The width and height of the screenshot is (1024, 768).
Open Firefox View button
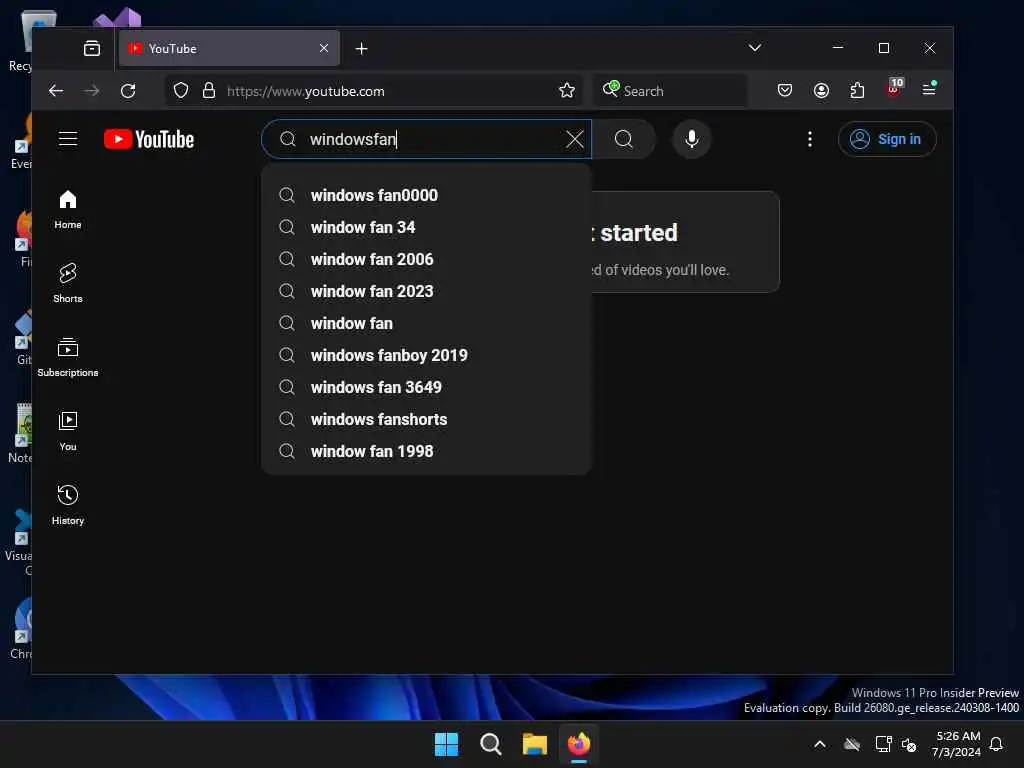coord(92,48)
